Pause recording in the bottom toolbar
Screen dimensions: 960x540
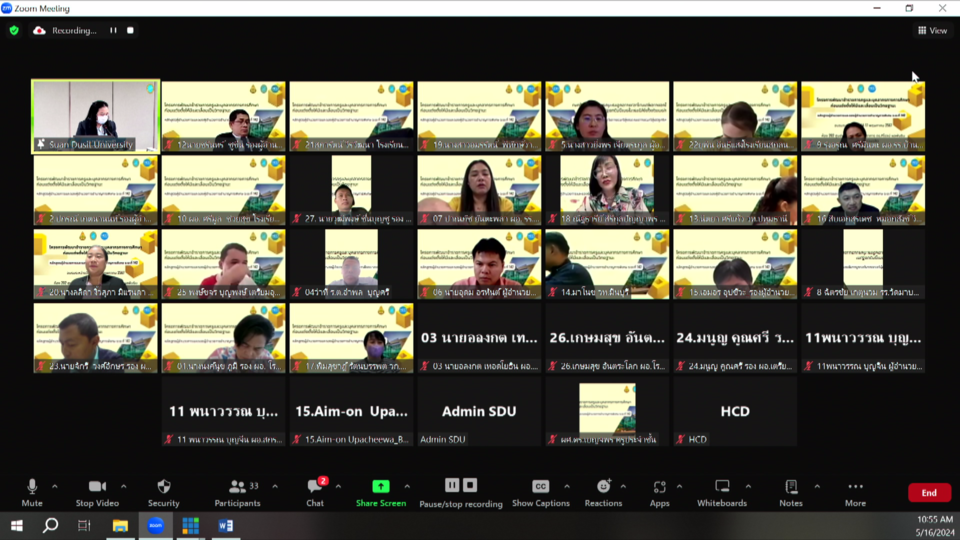click(451, 485)
